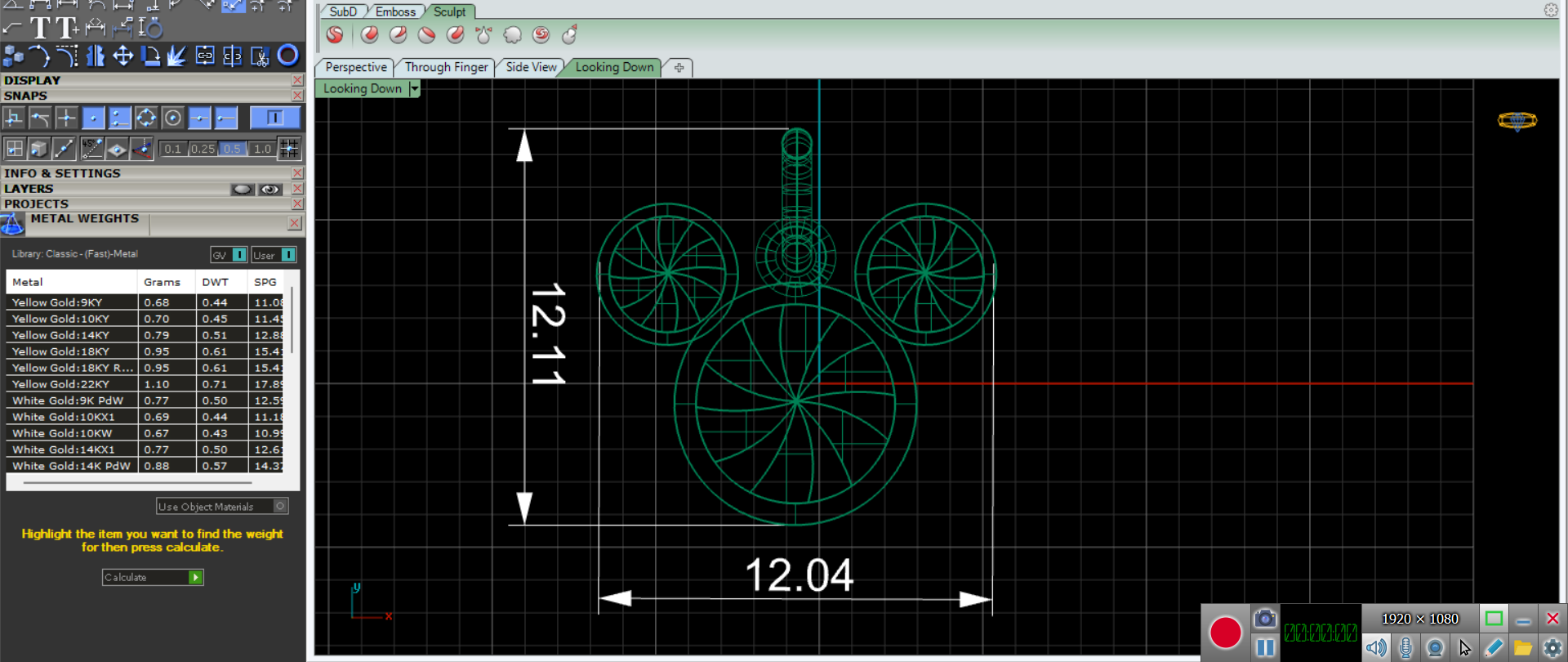Toggle the Point snap button

coord(94,119)
